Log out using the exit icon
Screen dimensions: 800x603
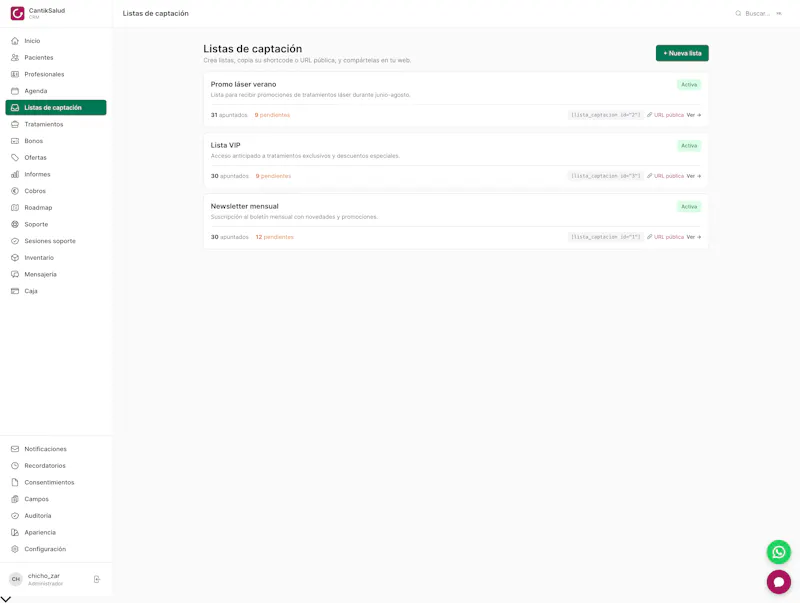coord(96,579)
